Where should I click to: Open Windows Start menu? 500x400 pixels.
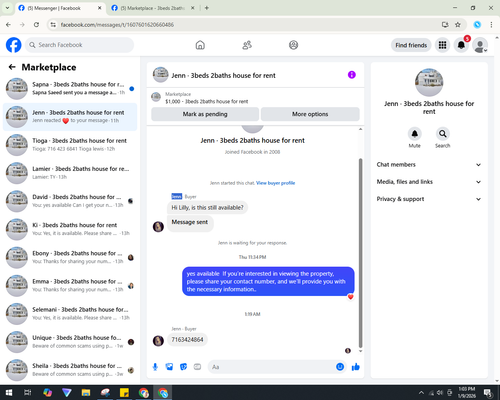pos(9,393)
